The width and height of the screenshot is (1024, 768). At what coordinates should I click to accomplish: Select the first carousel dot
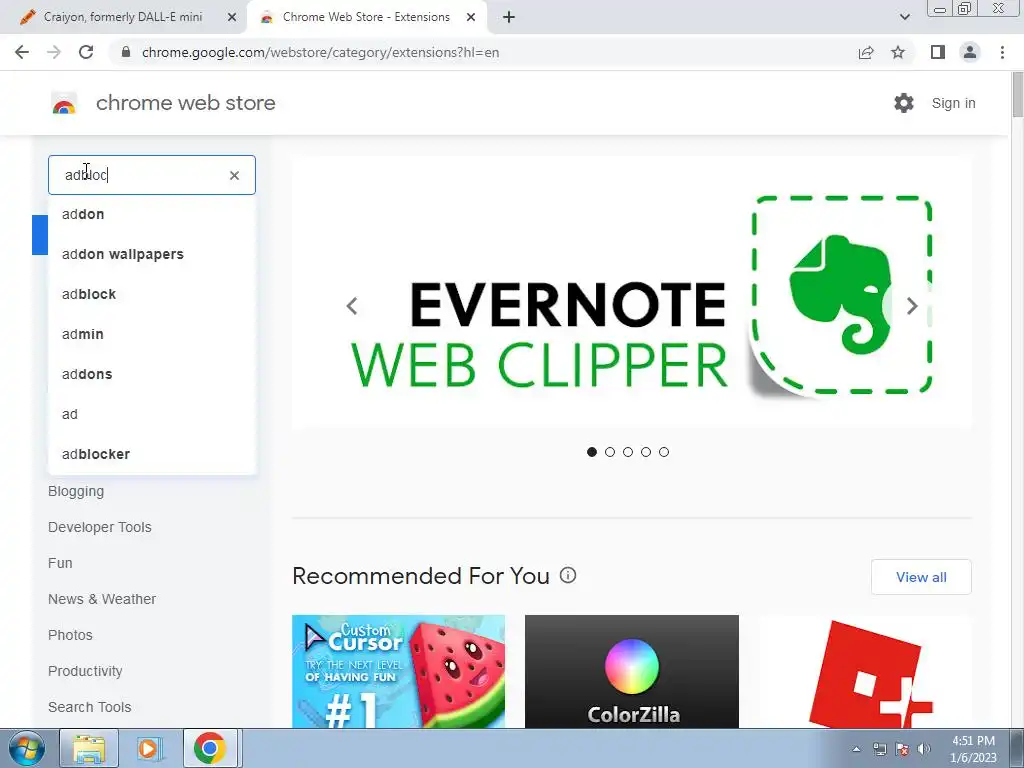592,452
